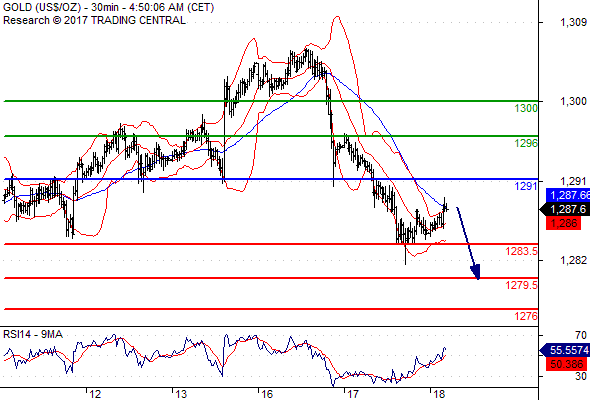Screen dimensions: 590x400
Task: Click the red 1283.5 support label
Action: pos(522,251)
